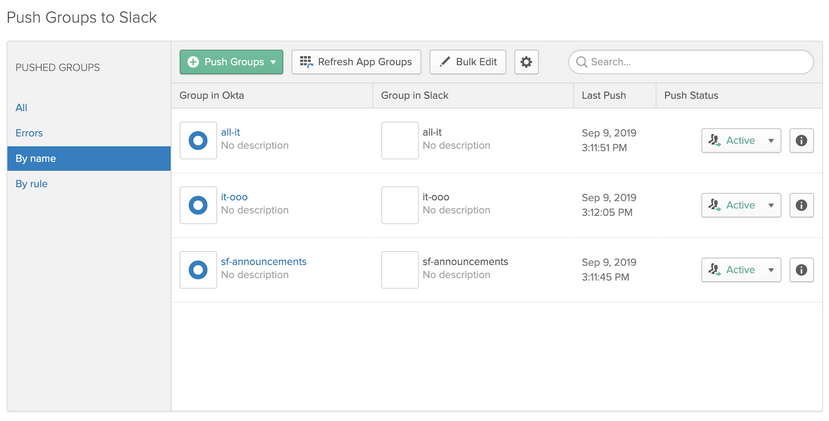Click info icon for sf-announcements row
The image size is (829, 421).
point(801,270)
